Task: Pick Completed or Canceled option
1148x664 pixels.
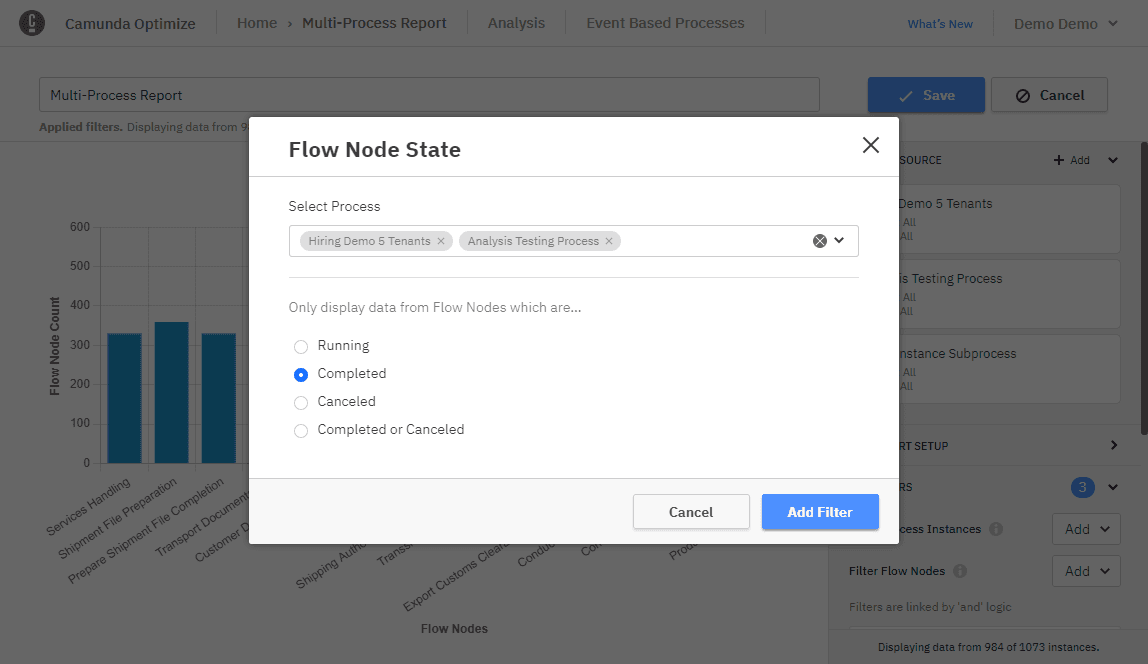Action: click(301, 430)
